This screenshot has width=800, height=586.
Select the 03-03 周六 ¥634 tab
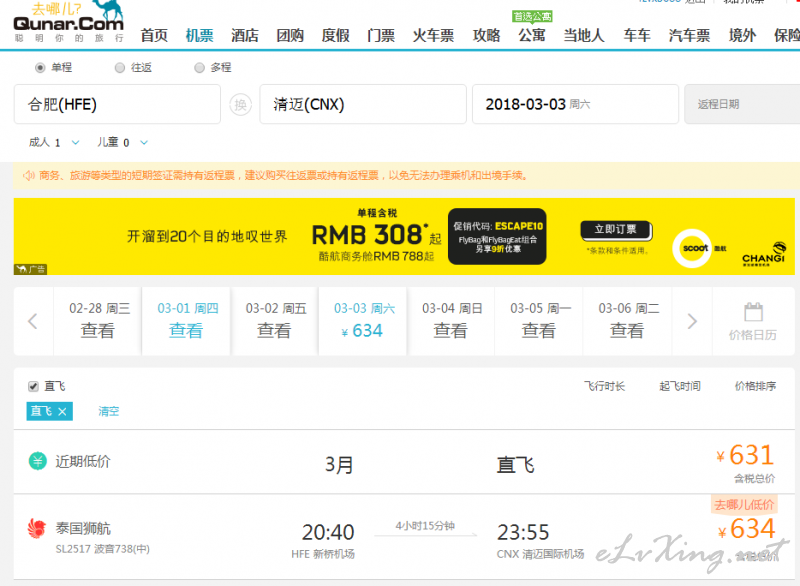pos(363,321)
